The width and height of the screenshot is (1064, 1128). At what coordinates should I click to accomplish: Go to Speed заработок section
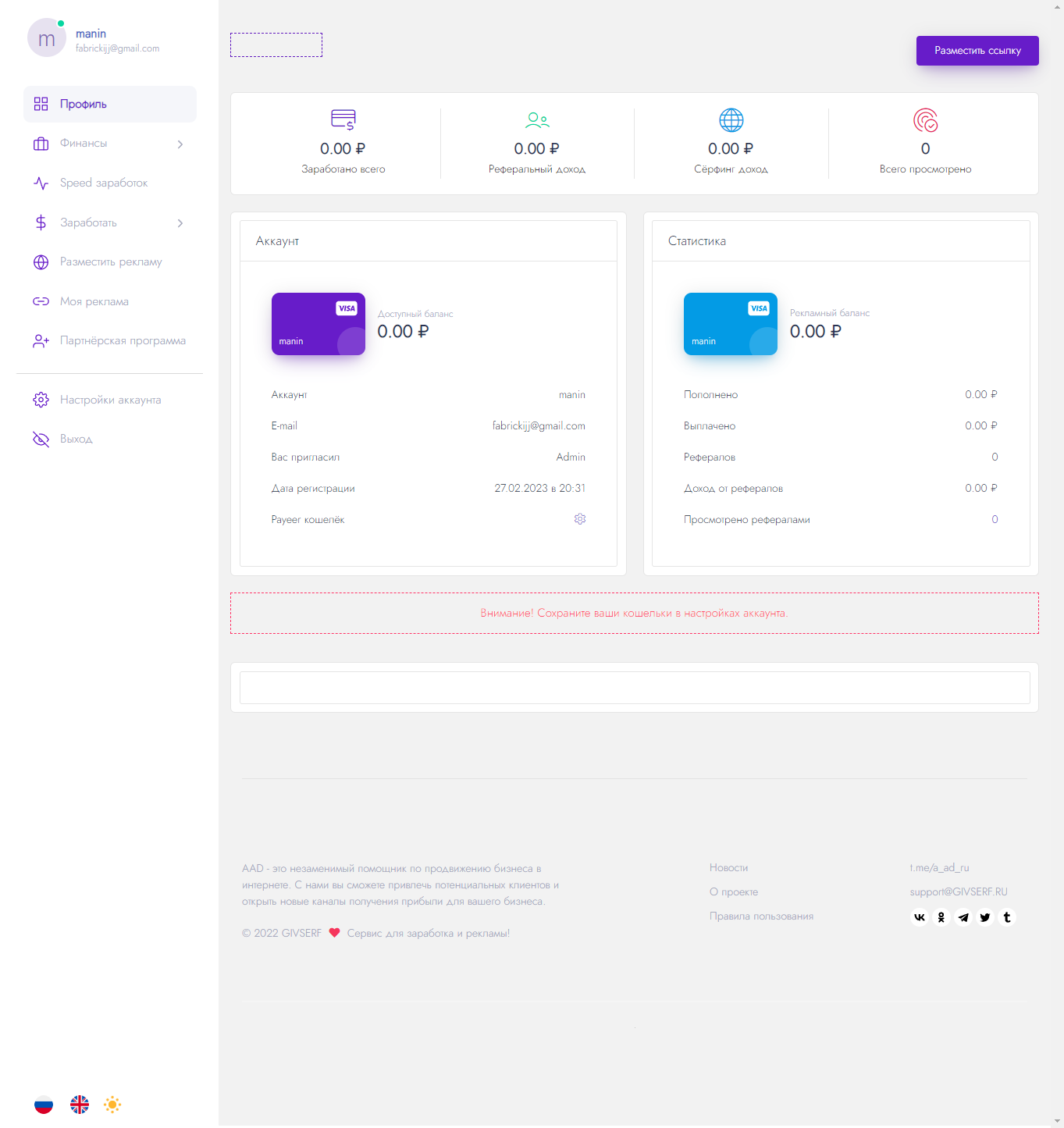pos(110,183)
